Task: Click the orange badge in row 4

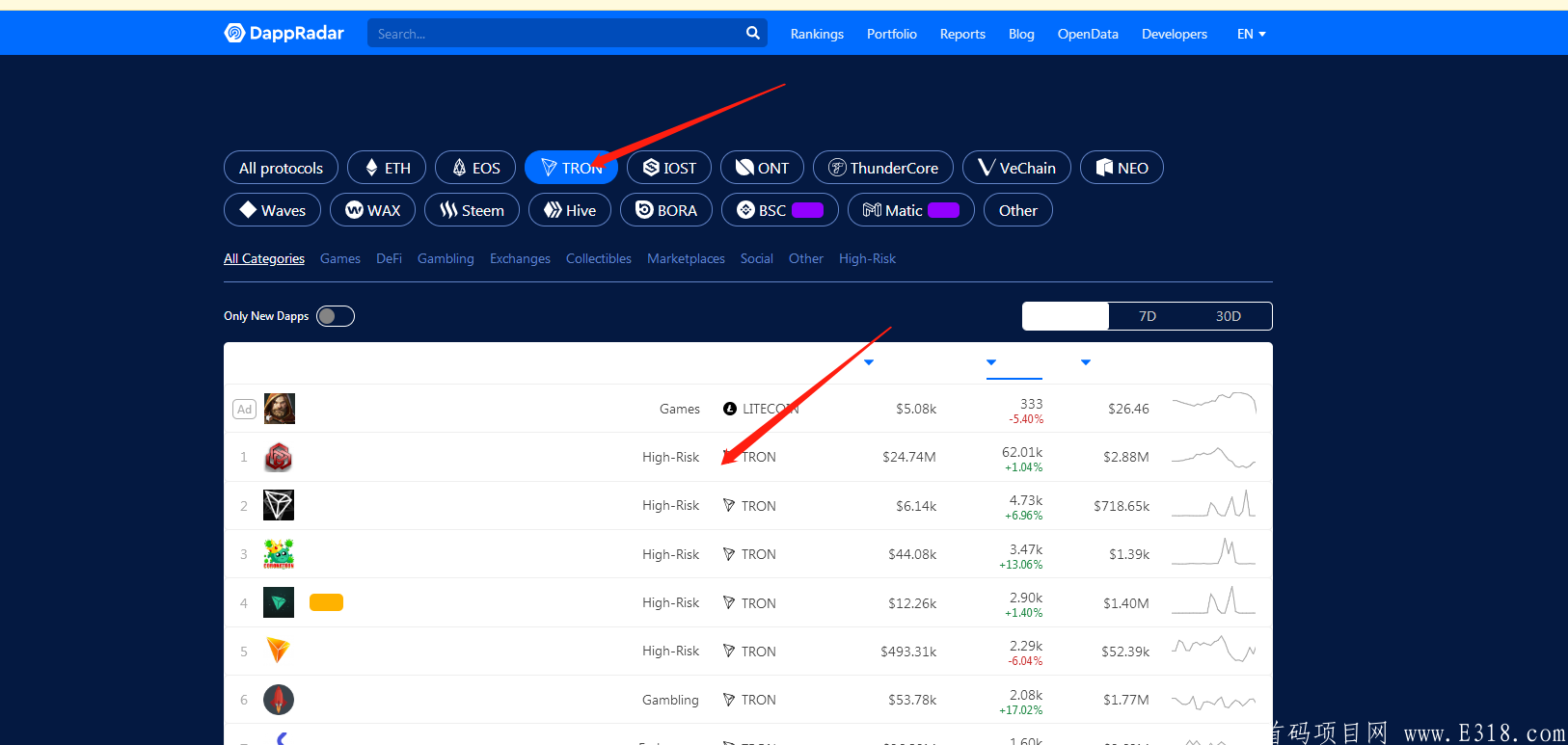Action: [x=326, y=602]
